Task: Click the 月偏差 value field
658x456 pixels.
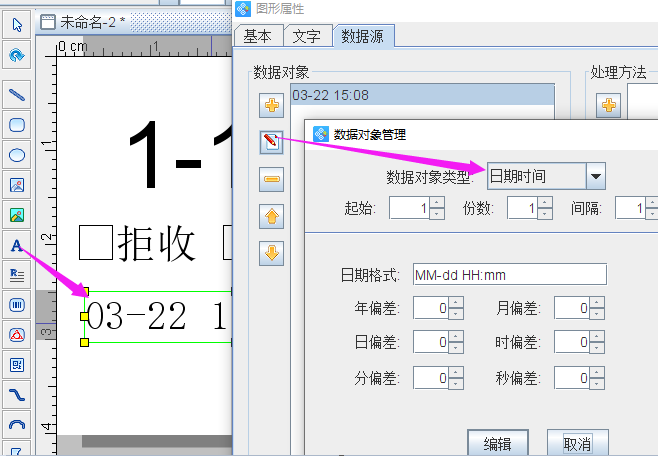Action: [x=572, y=308]
